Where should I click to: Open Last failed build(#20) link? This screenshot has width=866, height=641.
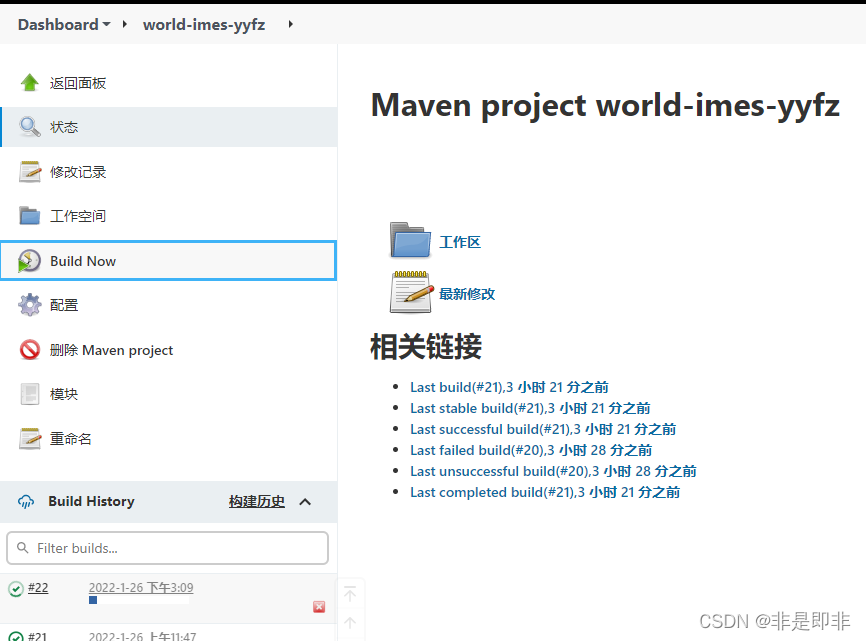tap(530, 450)
